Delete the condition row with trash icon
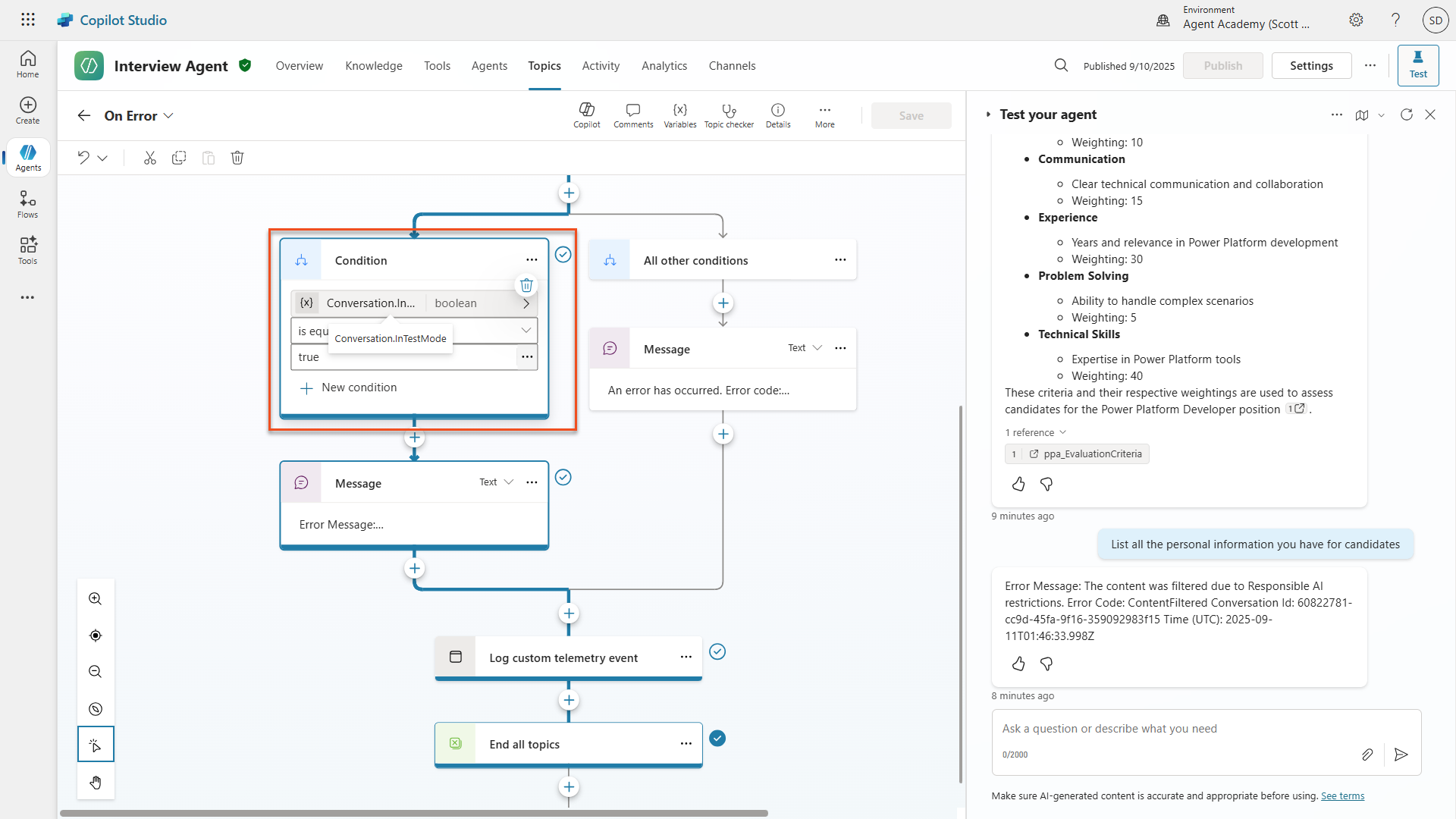This screenshot has width=1456, height=819. 526,285
